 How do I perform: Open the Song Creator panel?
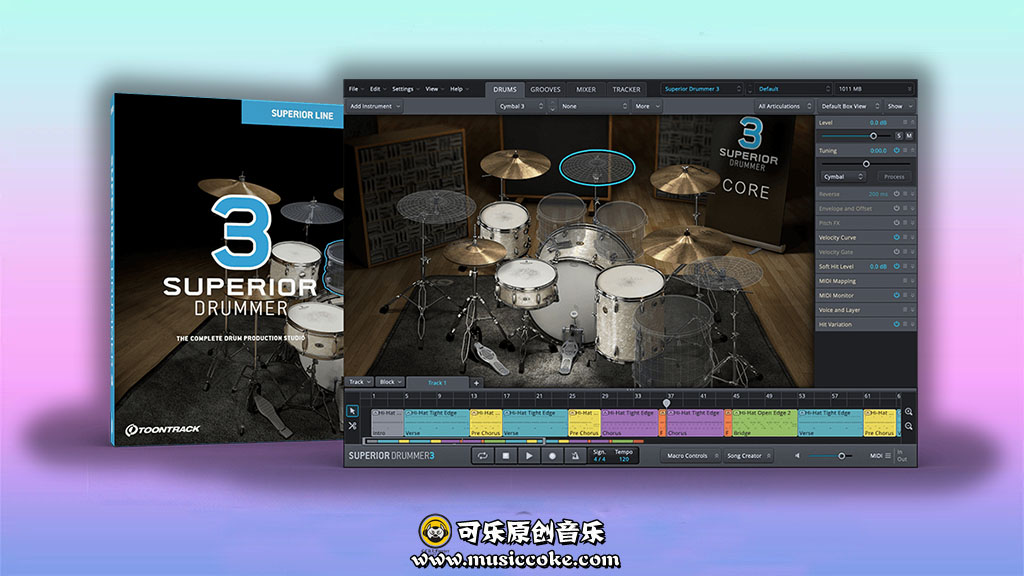pyautogui.click(x=748, y=456)
